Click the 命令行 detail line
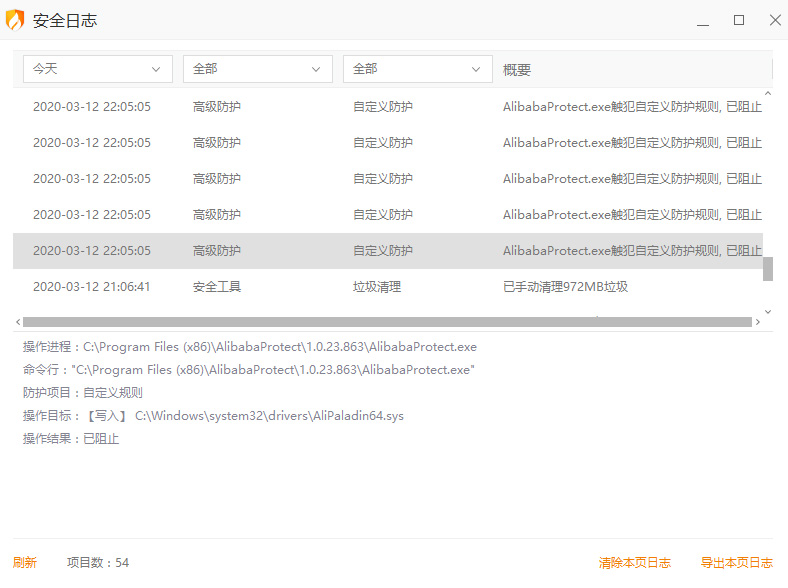 point(249,370)
